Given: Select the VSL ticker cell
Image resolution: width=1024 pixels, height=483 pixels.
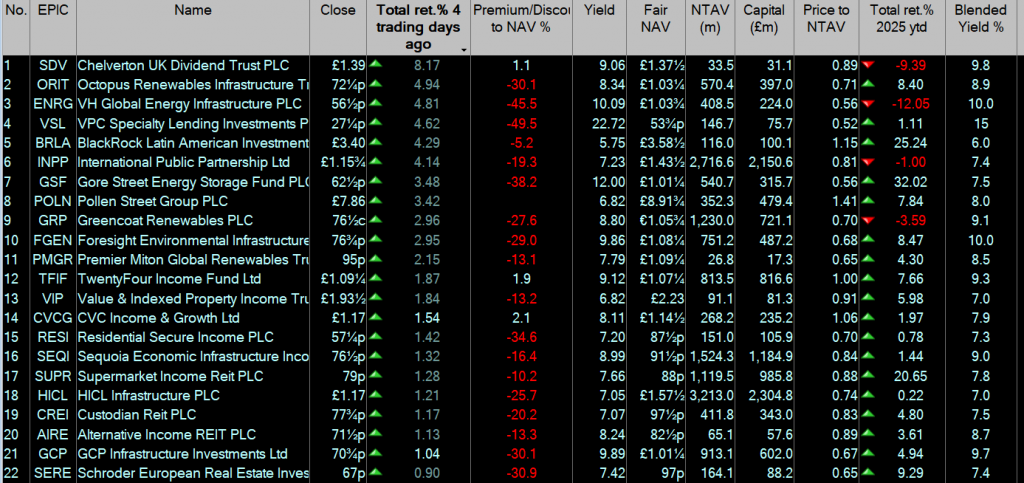Looking at the screenshot, I should [x=52, y=124].
